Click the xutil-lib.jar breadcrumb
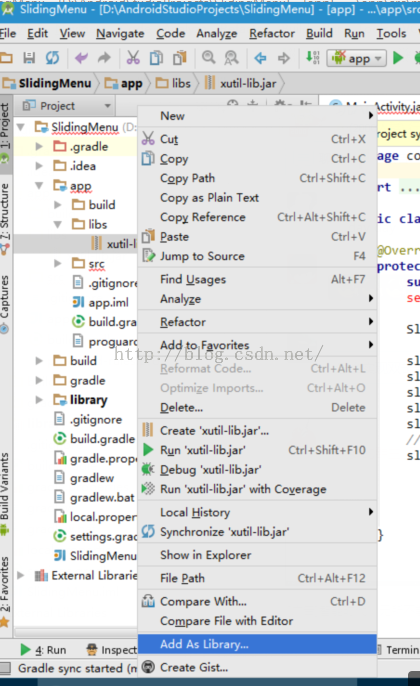420x686 pixels. pos(241,83)
